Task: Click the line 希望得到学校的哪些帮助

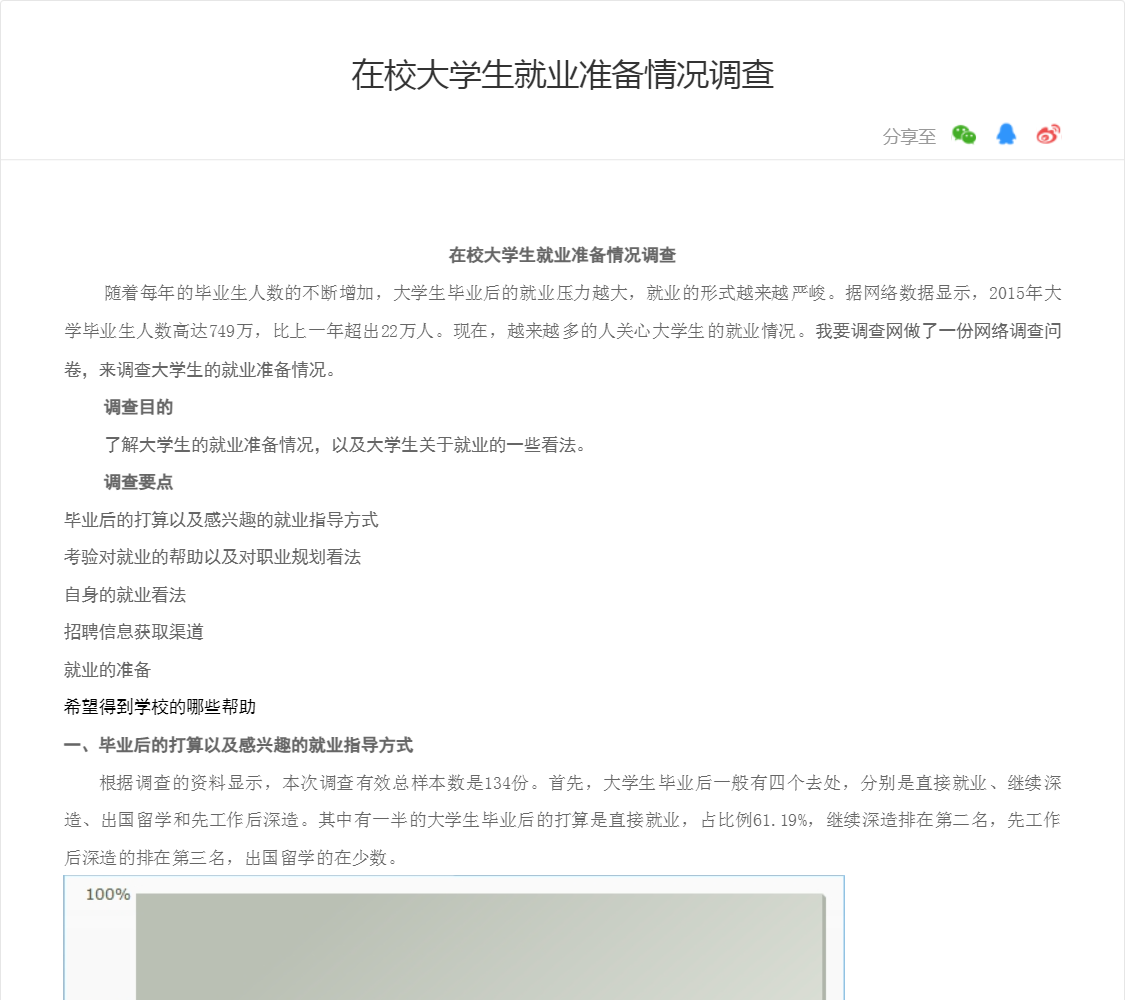Action: pos(160,707)
